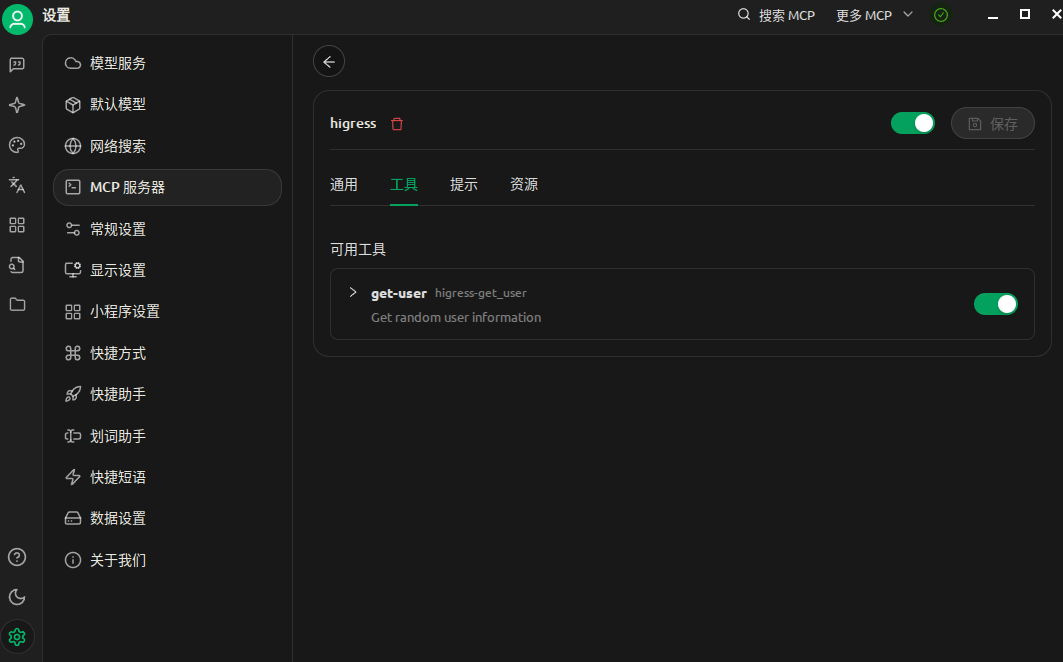Open the translation icon in the sidebar
The image size is (1063, 662).
[16, 185]
